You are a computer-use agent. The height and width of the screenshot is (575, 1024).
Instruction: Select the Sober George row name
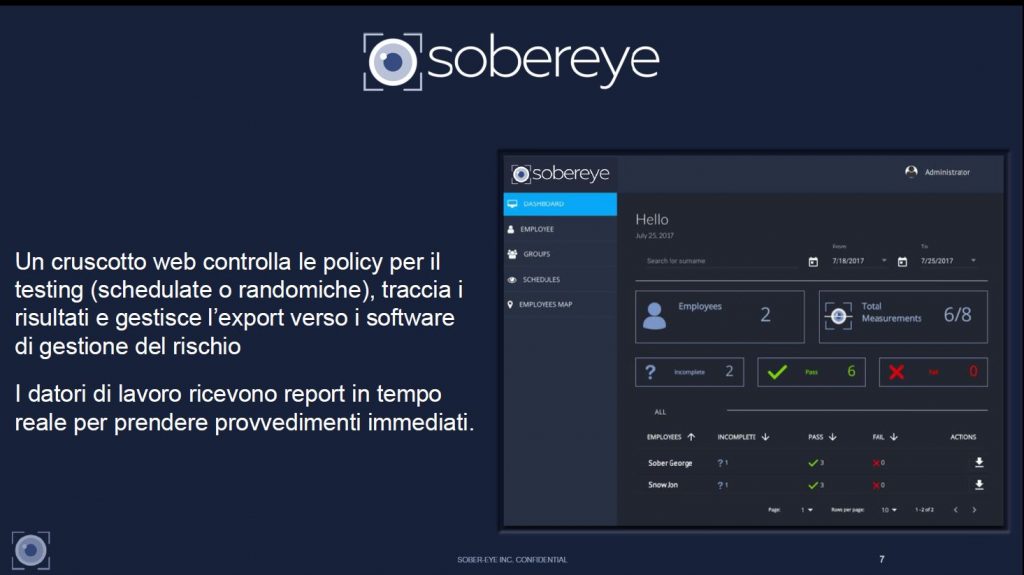(670, 463)
